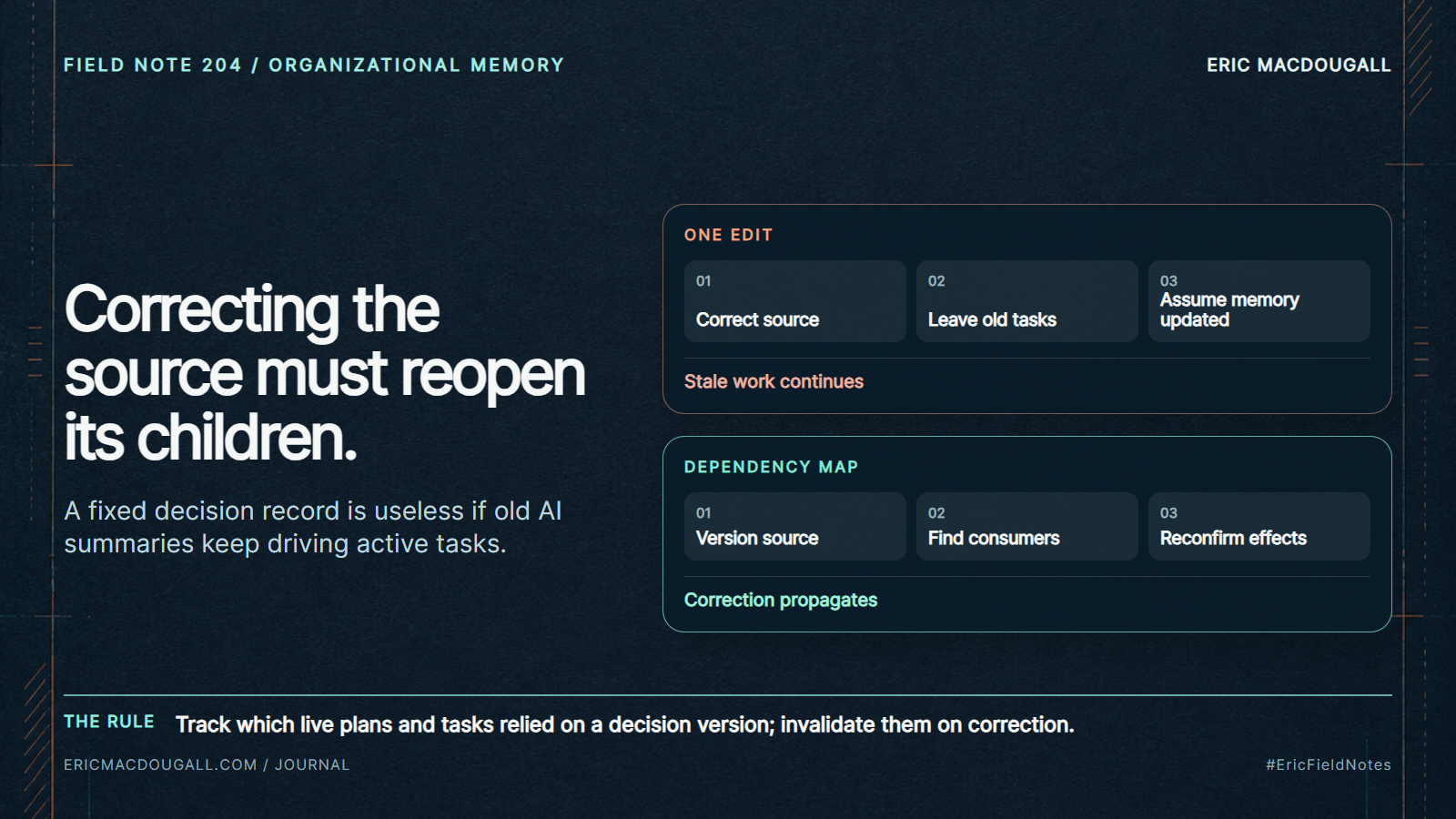
Task: Click the 'Correct source' step card
Action: (794, 301)
